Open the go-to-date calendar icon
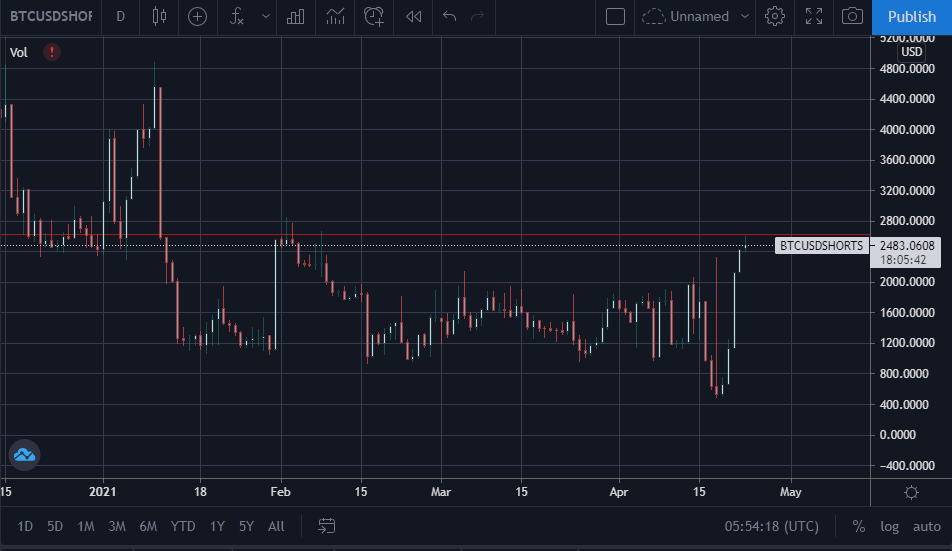Image resolution: width=952 pixels, height=551 pixels. [x=326, y=526]
